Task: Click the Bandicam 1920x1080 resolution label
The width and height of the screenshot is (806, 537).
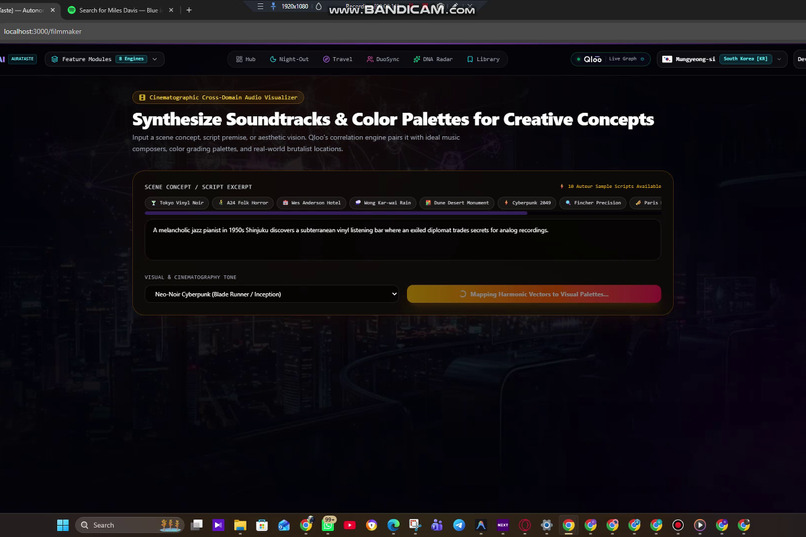Action: (295, 6)
